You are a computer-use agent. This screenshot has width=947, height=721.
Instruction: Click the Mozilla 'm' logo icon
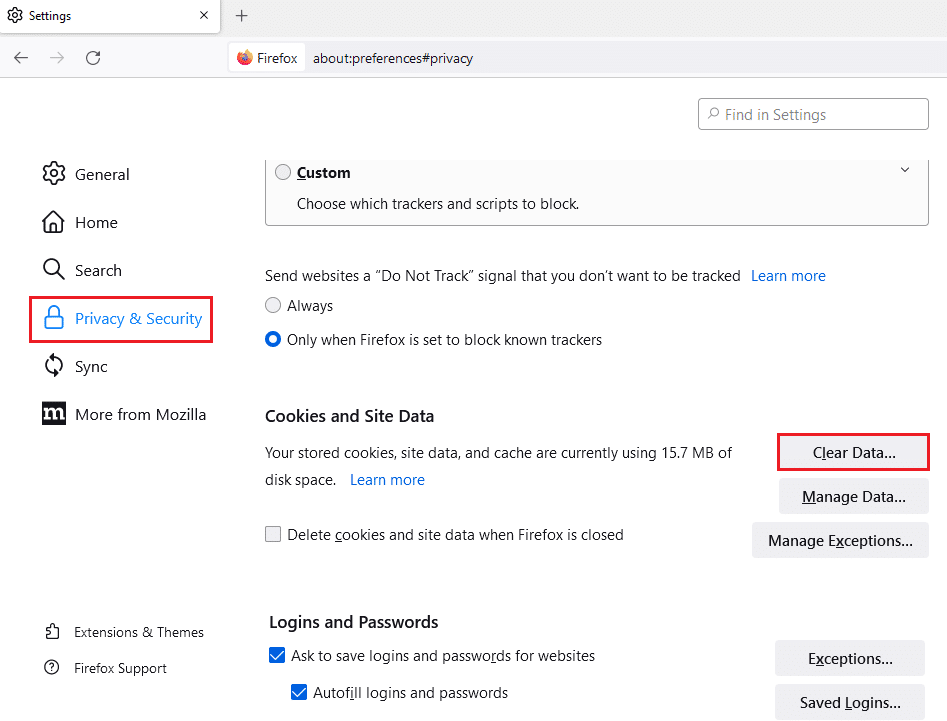coord(54,414)
